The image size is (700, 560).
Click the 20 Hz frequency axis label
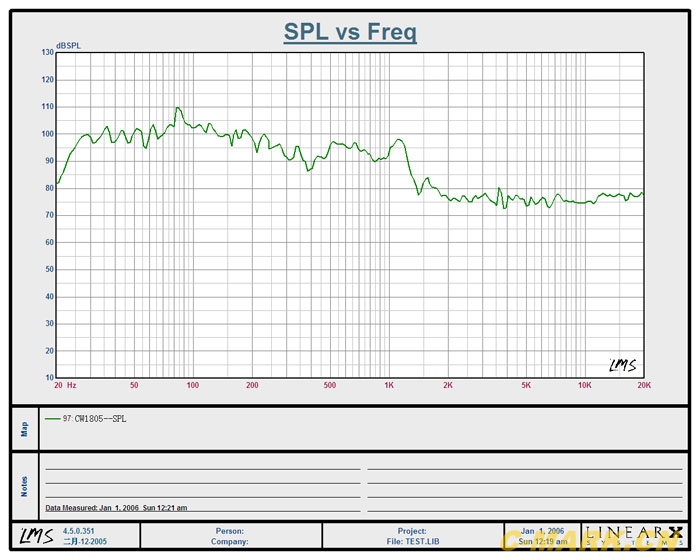coord(65,385)
